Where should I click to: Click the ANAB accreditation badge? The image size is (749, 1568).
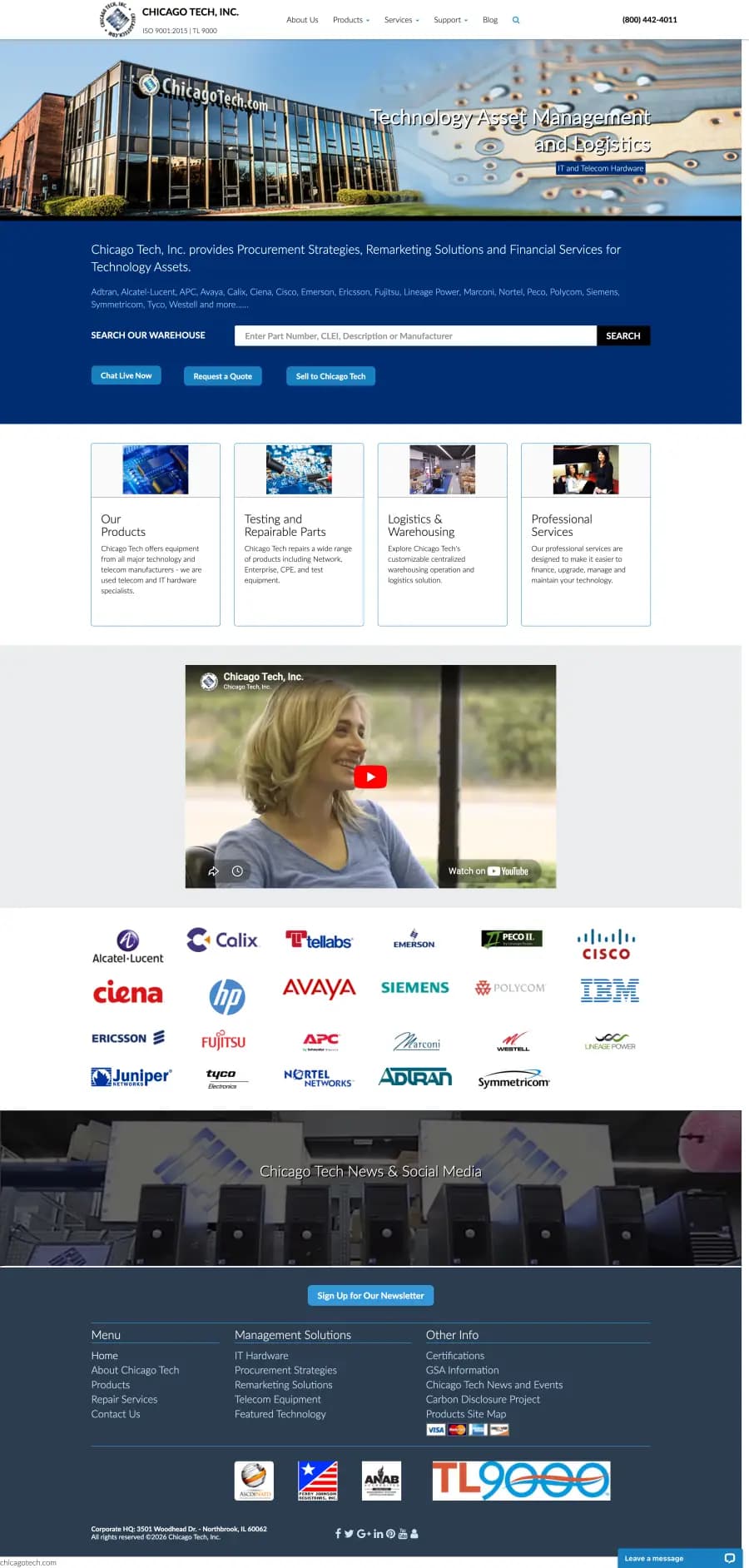381,1481
